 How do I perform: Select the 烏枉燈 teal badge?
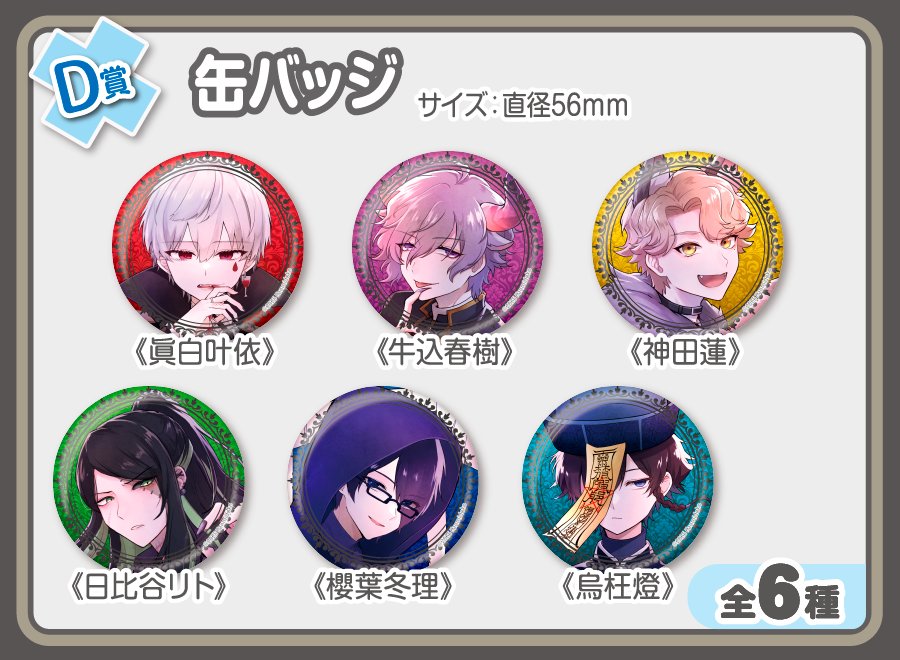pyautogui.click(x=618, y=481)
